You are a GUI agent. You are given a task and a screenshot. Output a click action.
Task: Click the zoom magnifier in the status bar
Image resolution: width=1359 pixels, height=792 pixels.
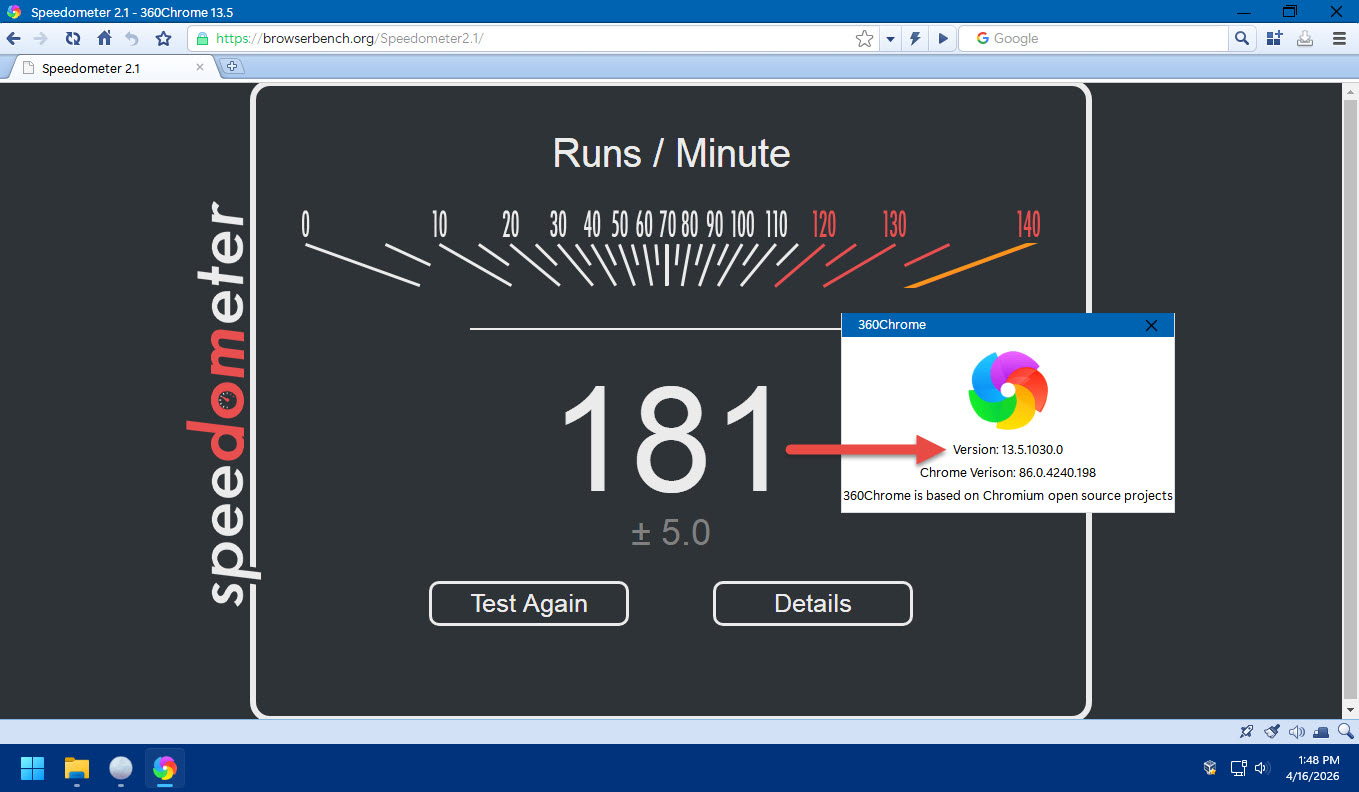[x=1346, y=731]
